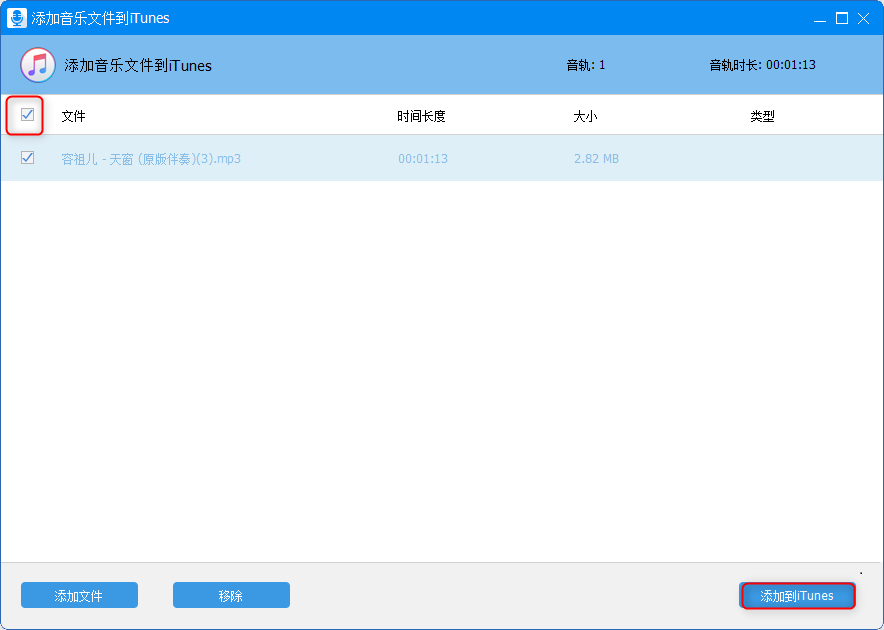Uncheck the 容祖儿 - 天窗 mp3 file checkbox
This screenshot has height=630, width=884.
[27, 158]
